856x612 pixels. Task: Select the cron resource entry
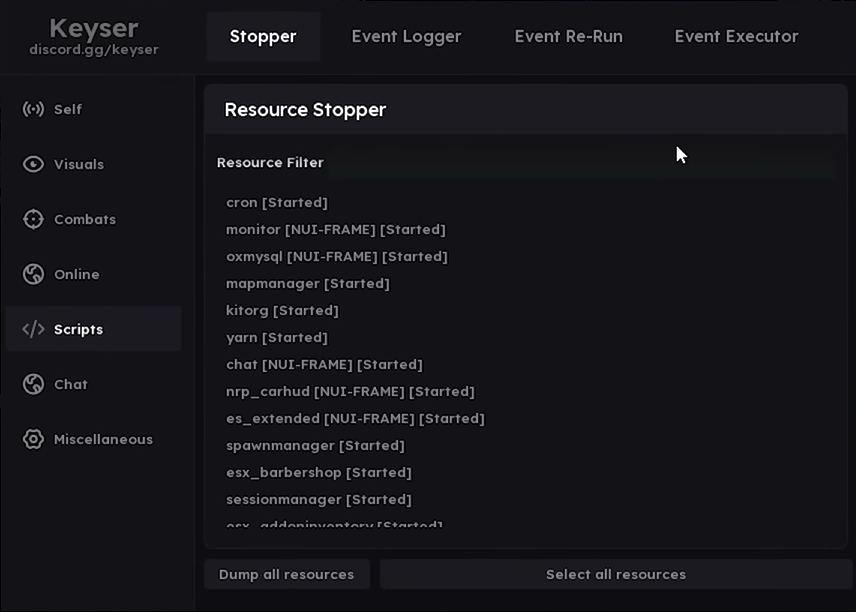[x=277, y=203]
